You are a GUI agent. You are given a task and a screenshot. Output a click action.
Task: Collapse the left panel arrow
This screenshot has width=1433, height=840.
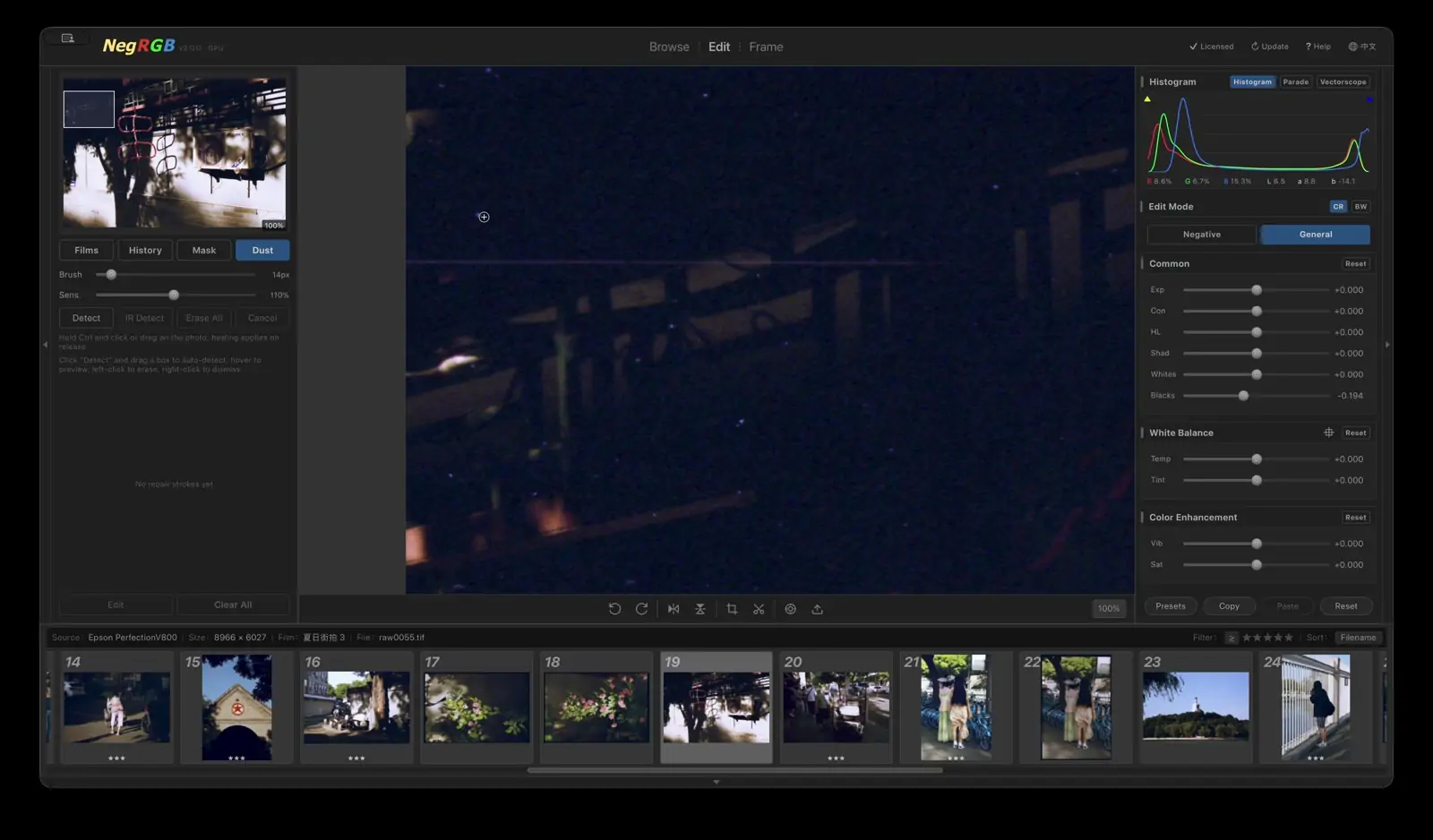[46, 345]
